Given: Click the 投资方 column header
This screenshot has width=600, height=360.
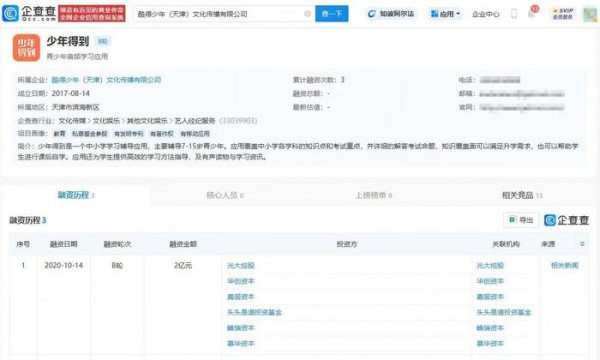Looking at the screenshot, I should pyautogui.click(x=347, y=244).
